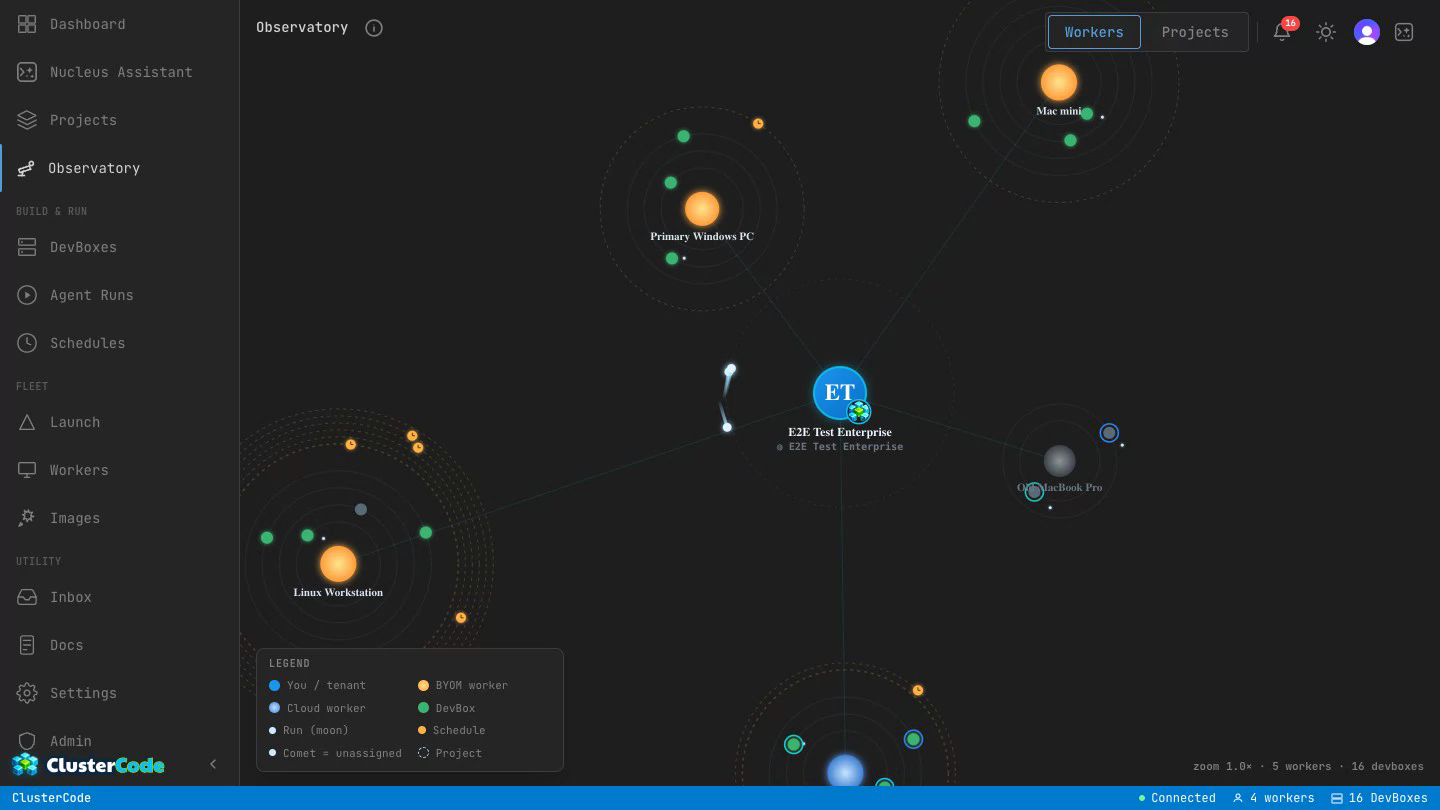This screenshot has height=810, width=1440.
Task: Click the zoom 1.0× workers summary text
Action: coord(1308,766)
